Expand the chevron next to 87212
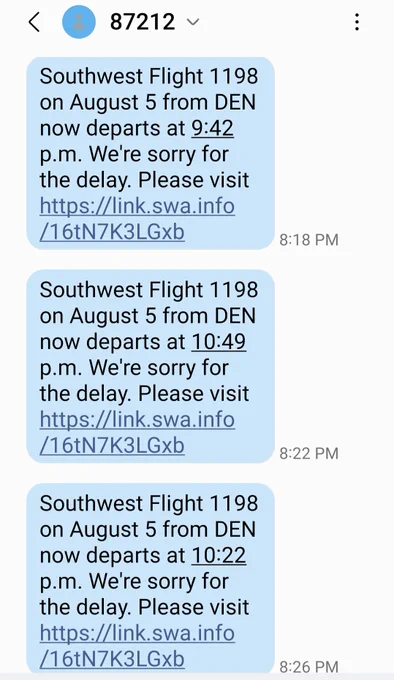 192,22
